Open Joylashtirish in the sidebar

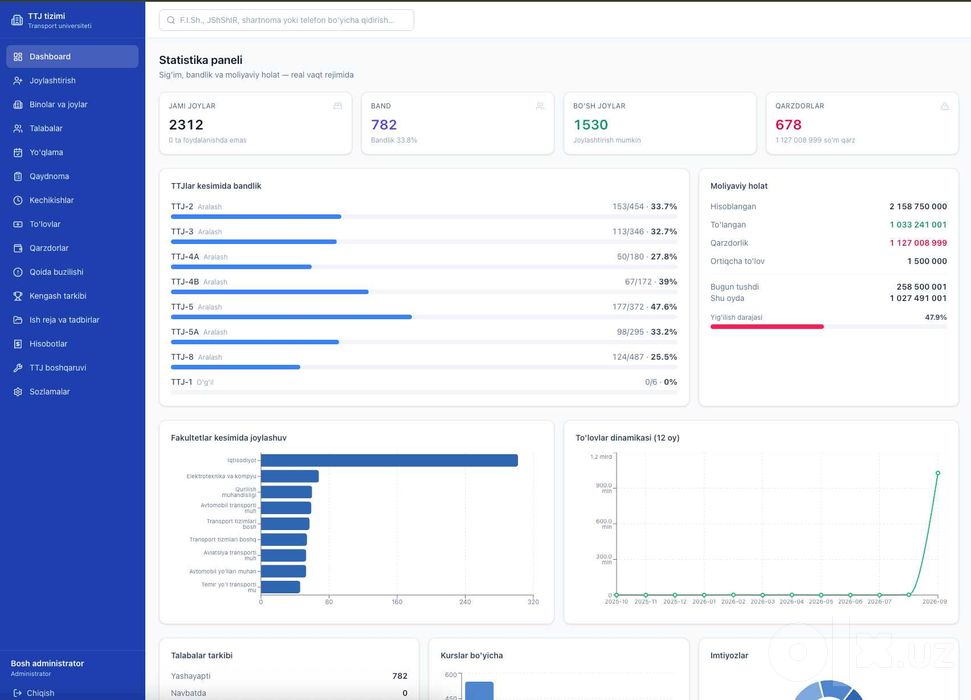(72, 81)
